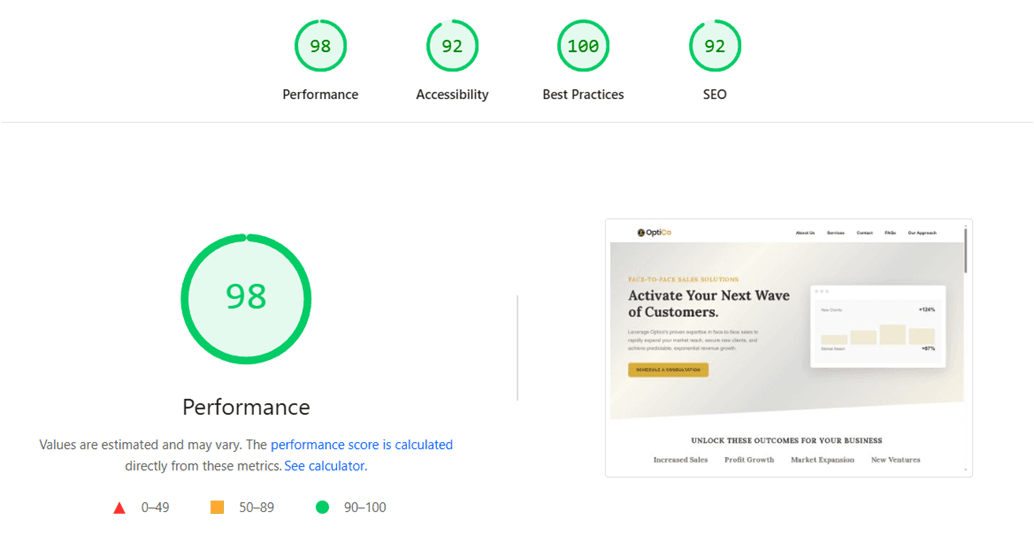The height and width of the screenshot is (535, 1034).
Task: Click the Best Practices category label
Action: pos(583,94)
